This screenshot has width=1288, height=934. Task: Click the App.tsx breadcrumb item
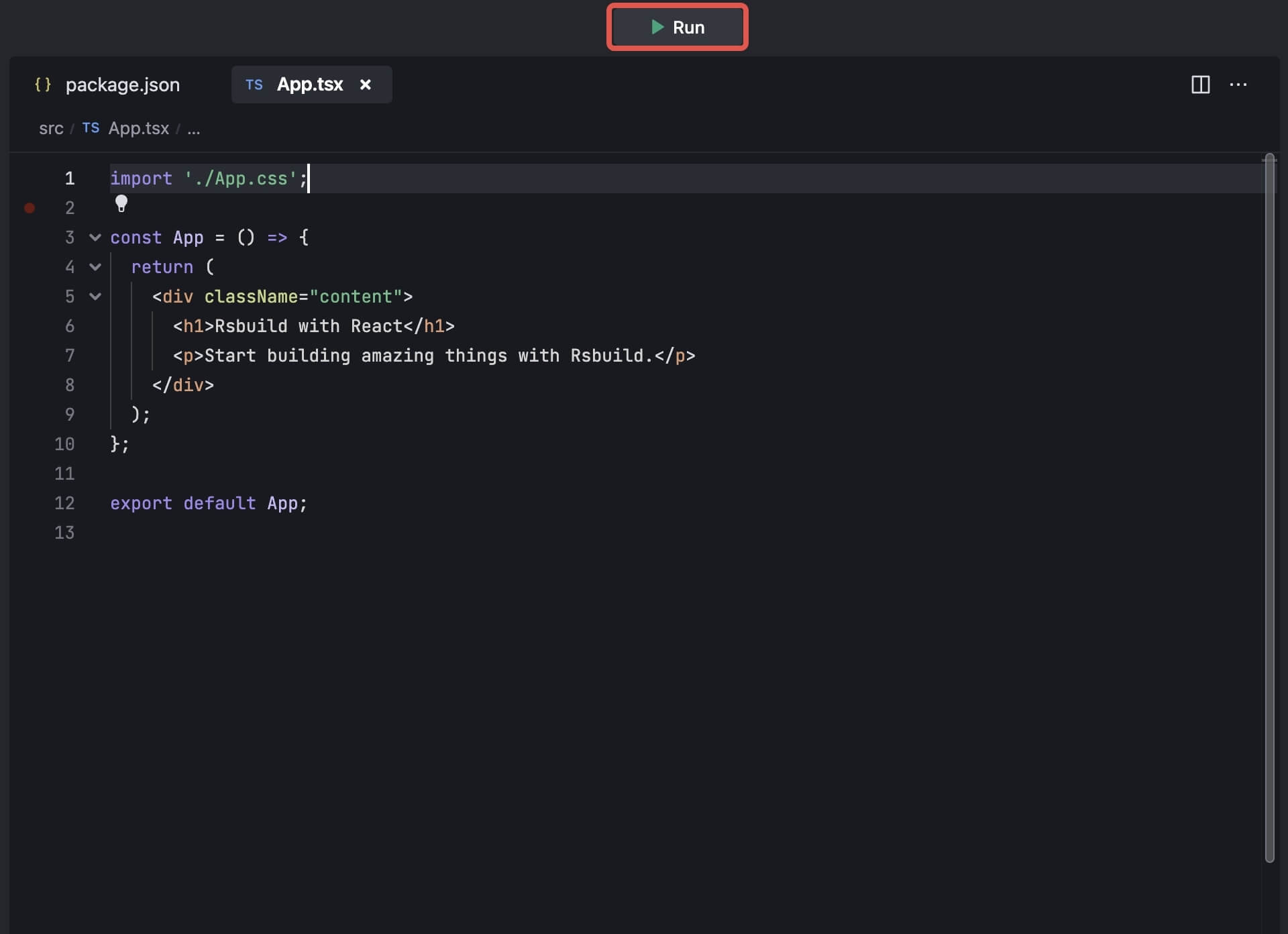click(x=139, y=128)
